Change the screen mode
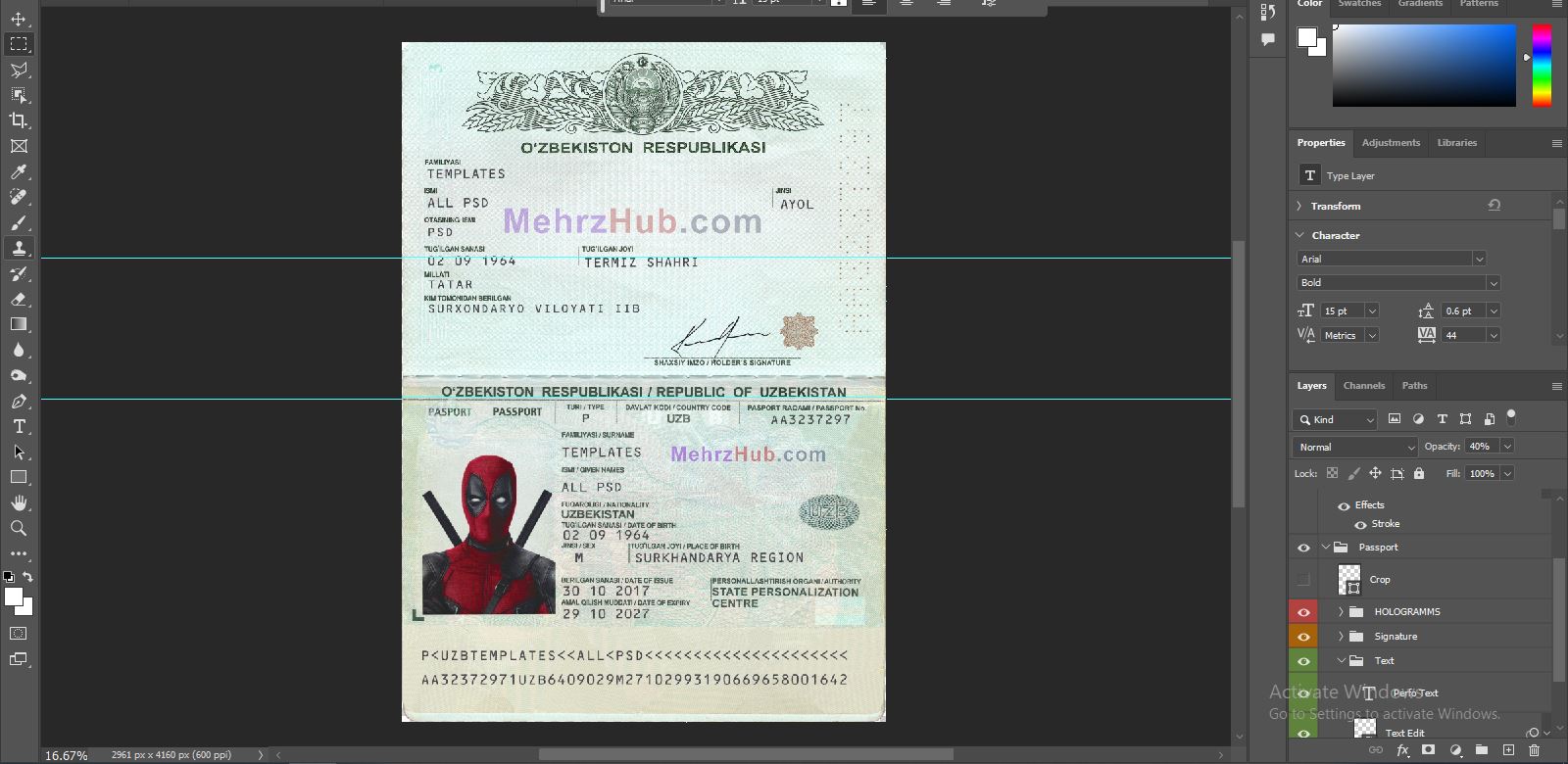This screenshot has width=1568, height=764. [x=19, y=659]
